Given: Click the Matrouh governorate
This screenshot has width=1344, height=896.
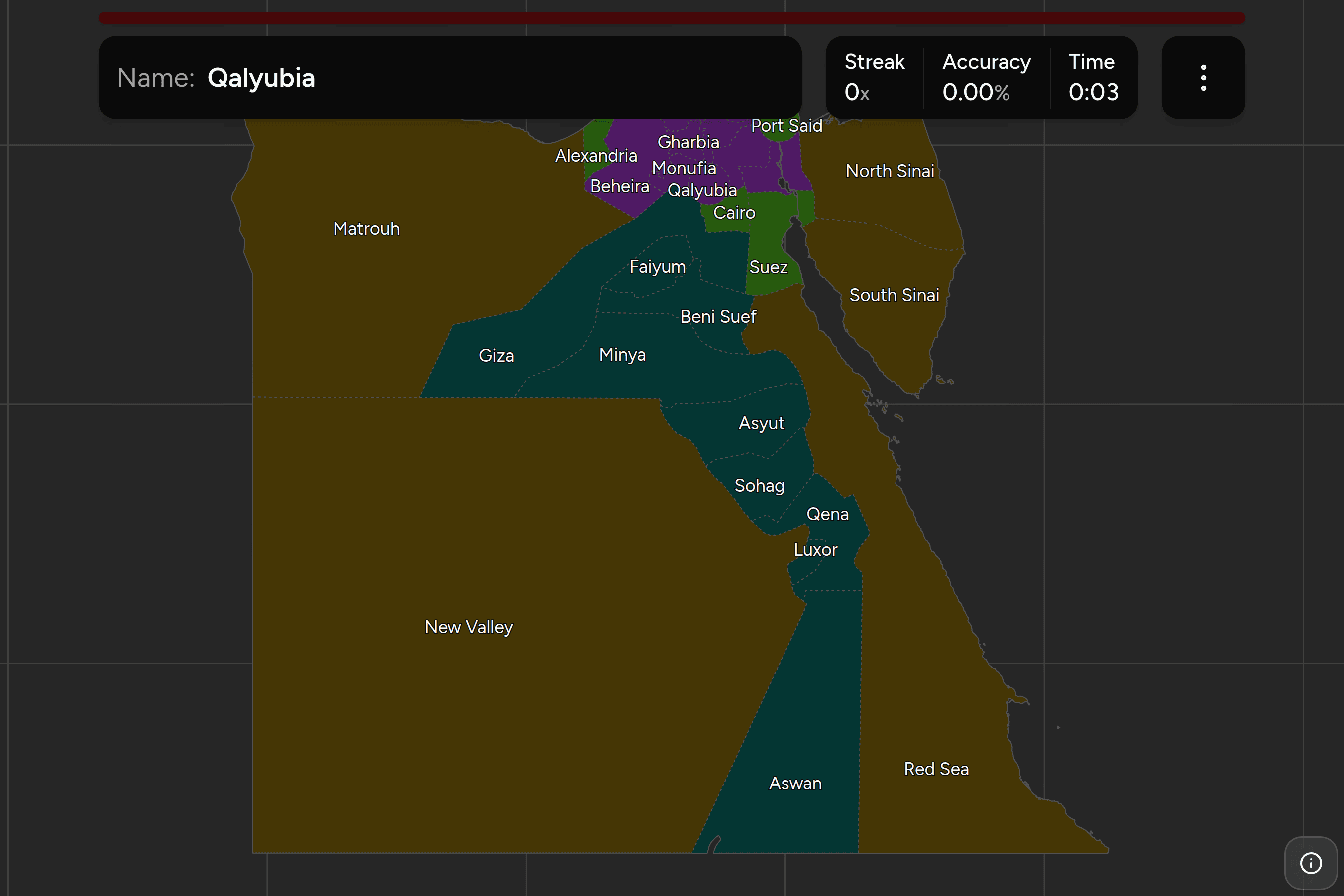Looking at the screenshot, I should point(366,228).
